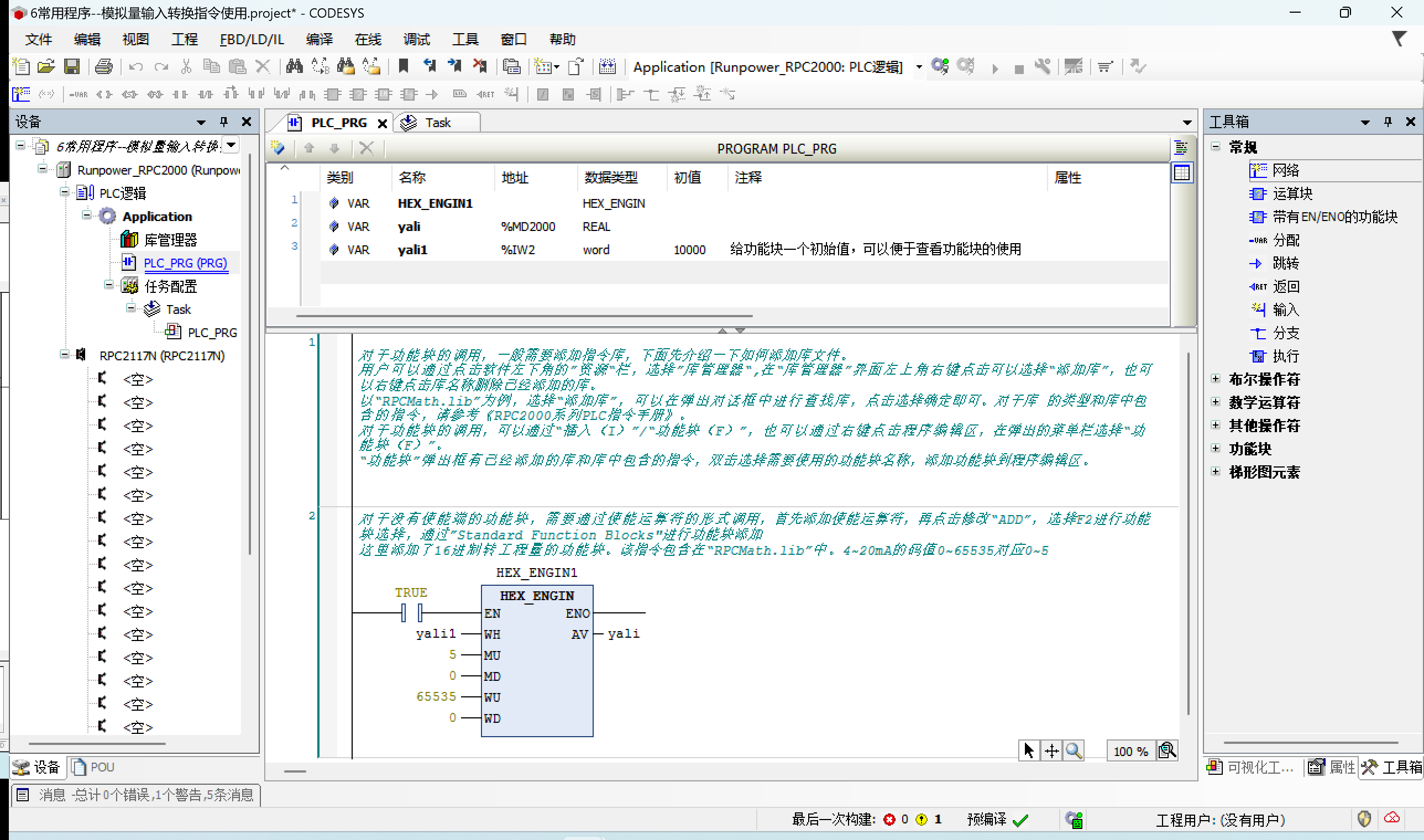This screenshot has width=1424, height=840.
Task: Click the zoom options icon beside 100 %
Action: point(1167,750)
